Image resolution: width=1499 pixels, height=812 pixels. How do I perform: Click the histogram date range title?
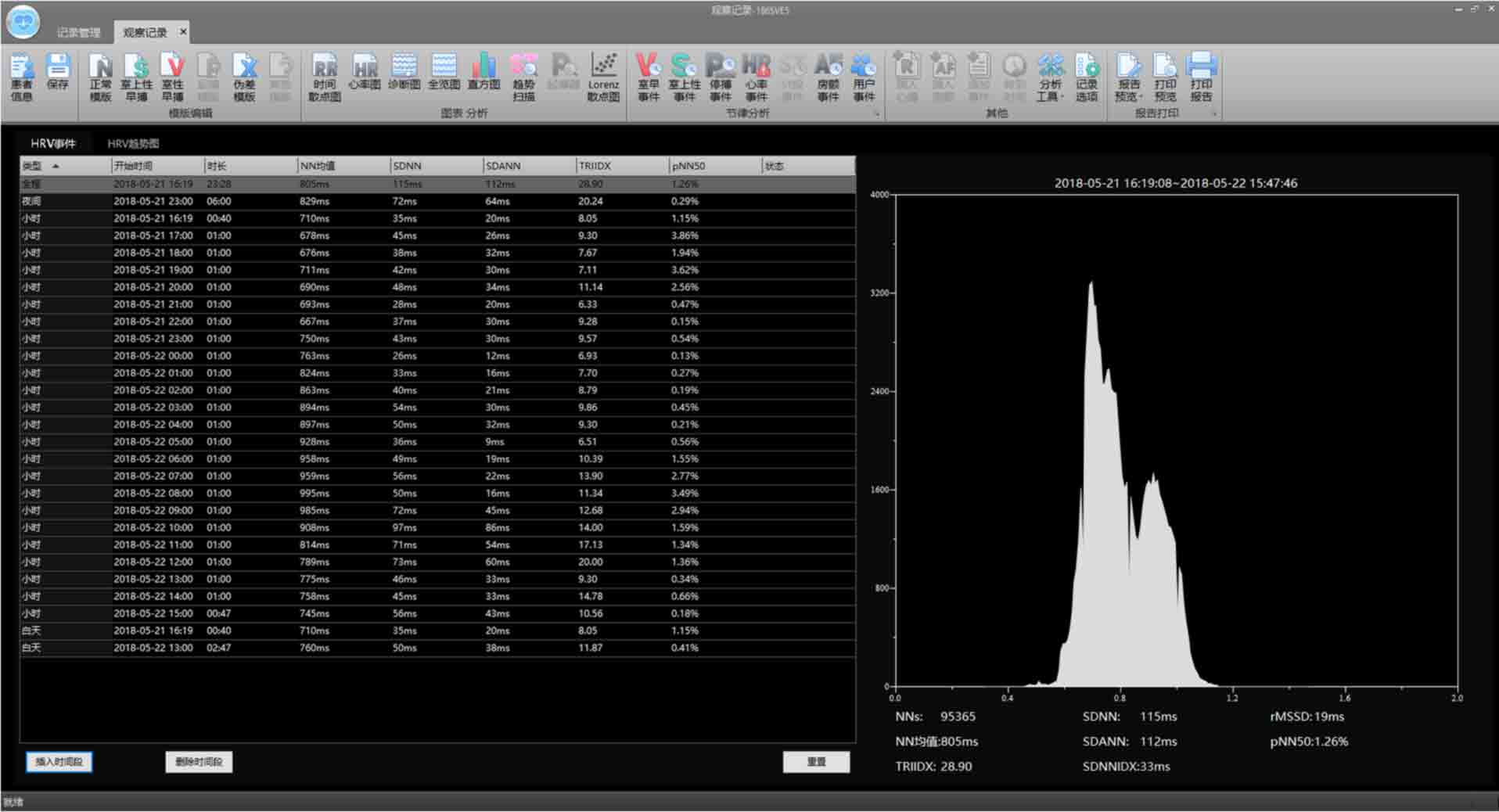pos(1176,183)
